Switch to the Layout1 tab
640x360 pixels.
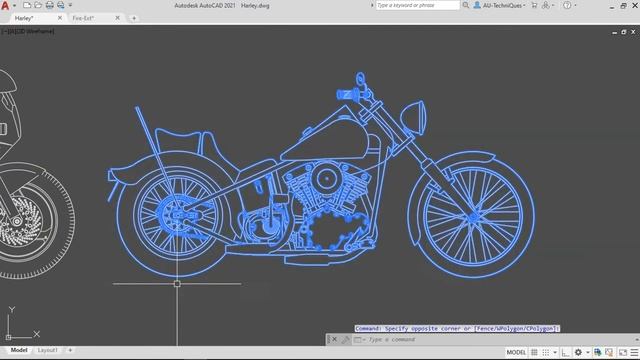[48, 350]
